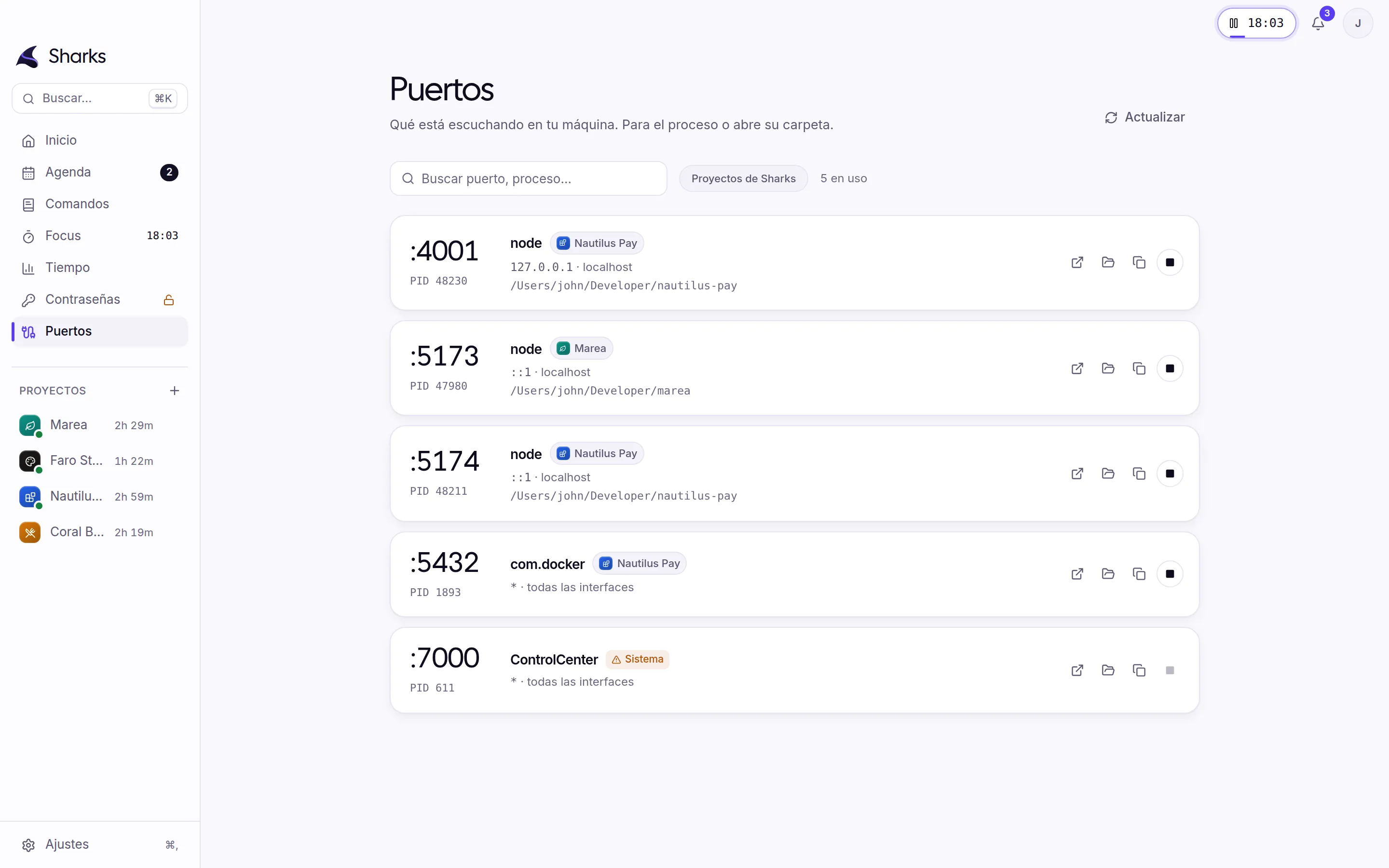Open folder for port 4001 process
The image size is (1389, 868).
point(1108,262)
